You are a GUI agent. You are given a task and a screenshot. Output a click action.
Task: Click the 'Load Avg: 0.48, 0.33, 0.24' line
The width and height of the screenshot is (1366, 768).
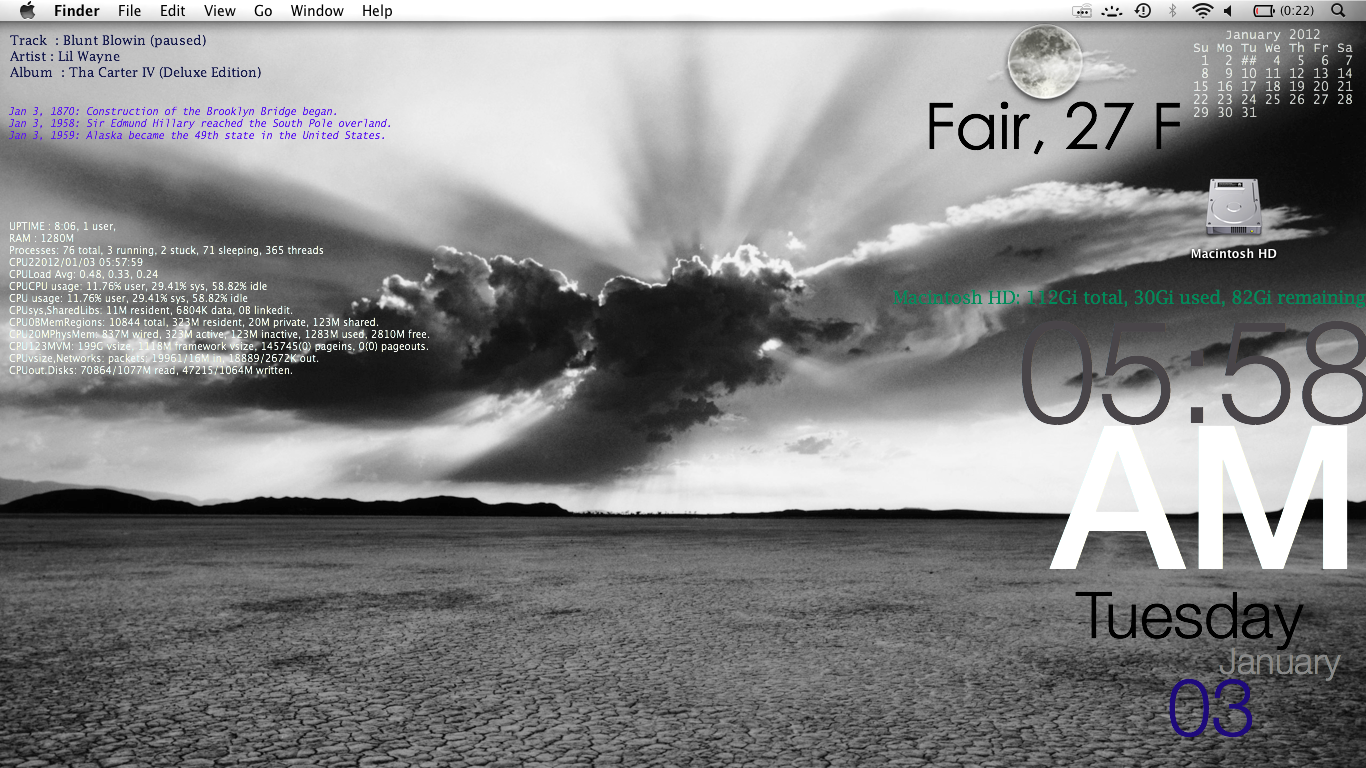pyautogui.click(x=84, y=275)
